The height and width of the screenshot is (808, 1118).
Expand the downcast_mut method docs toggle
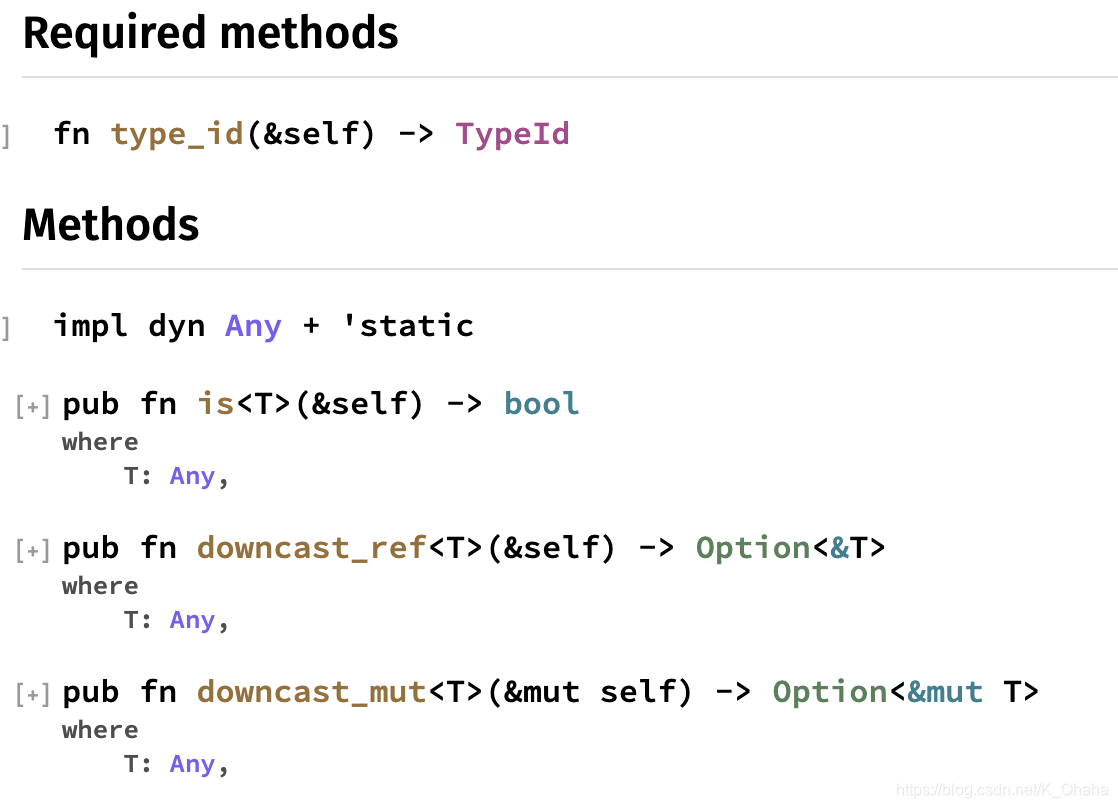pos(33,695)
